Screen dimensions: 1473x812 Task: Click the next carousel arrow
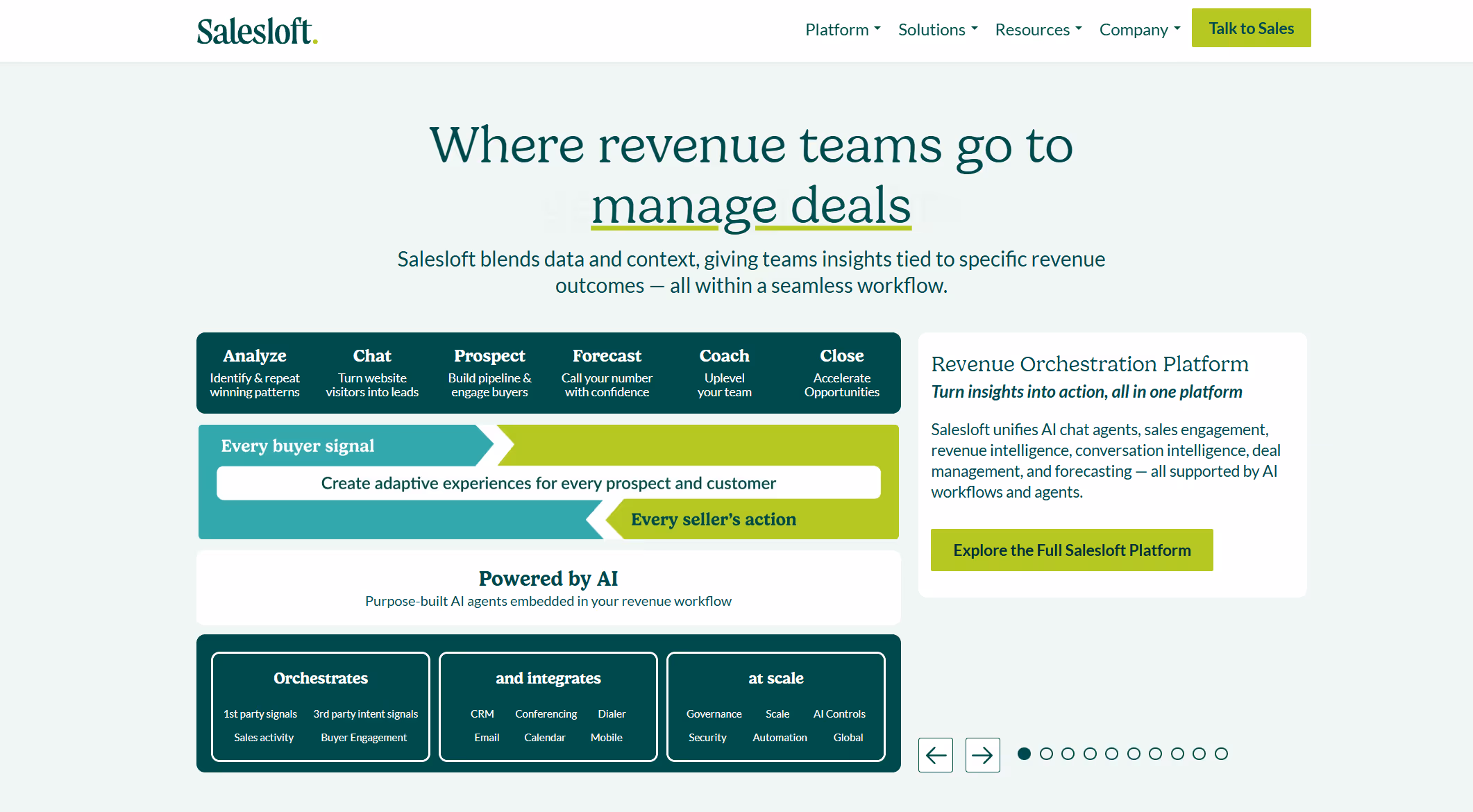pyautogui.click(x=982, y=755)
